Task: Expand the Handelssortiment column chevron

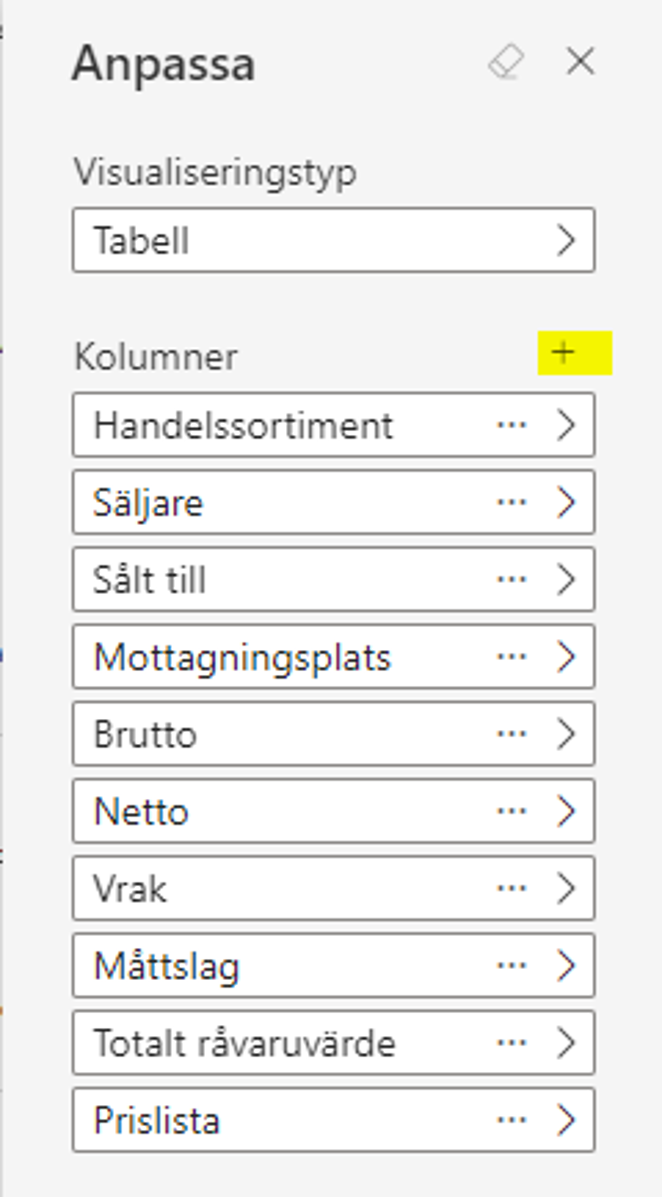Action: click(566, 425)
